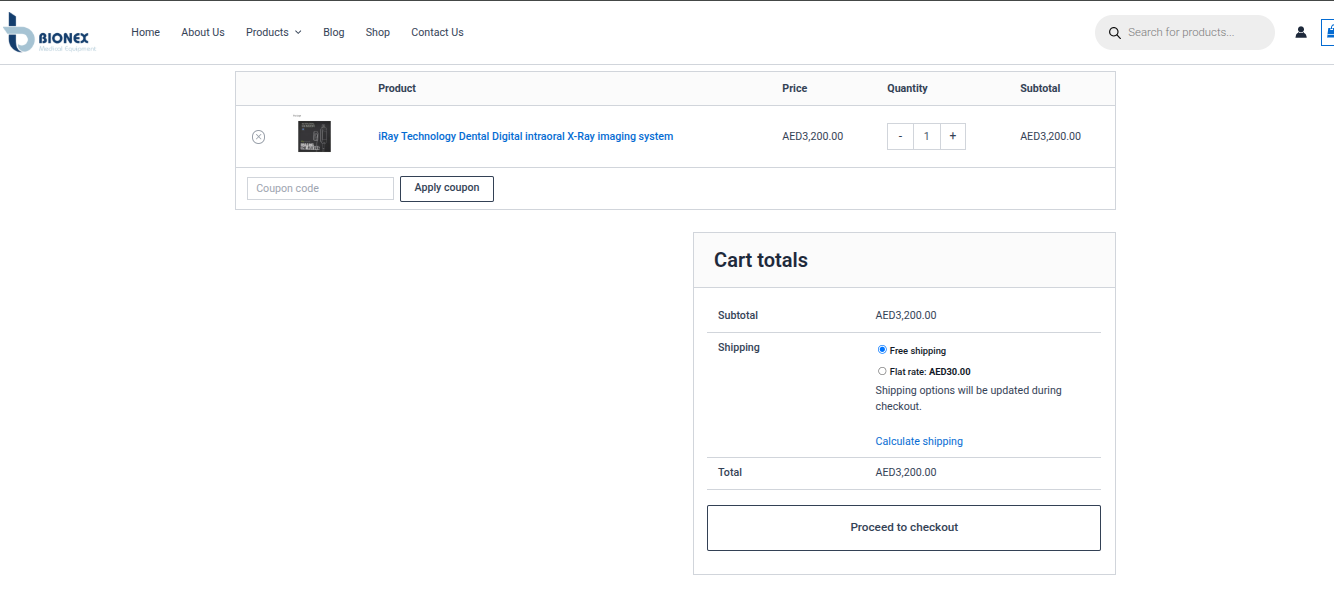The image size is (1334, 598).
Task: Click the X-Ray product thumbnail image
Action: point(314,136)
